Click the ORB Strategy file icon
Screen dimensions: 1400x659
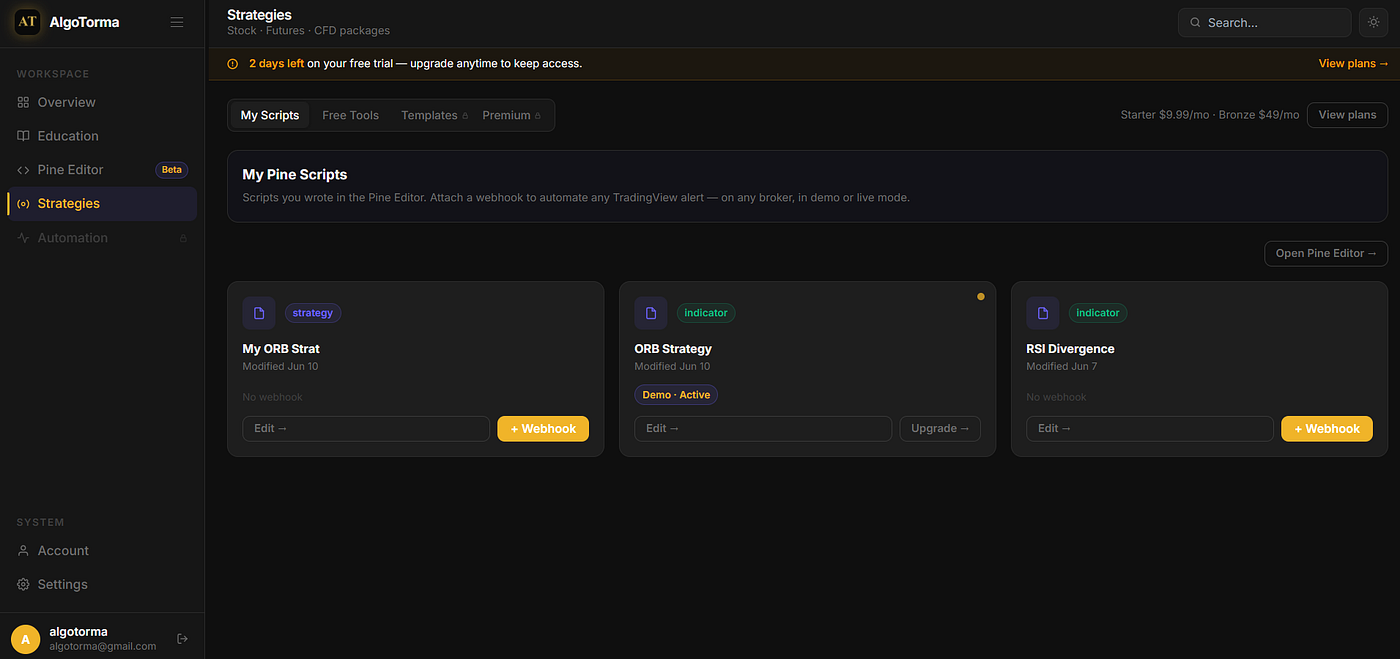[x=651, y=313]
